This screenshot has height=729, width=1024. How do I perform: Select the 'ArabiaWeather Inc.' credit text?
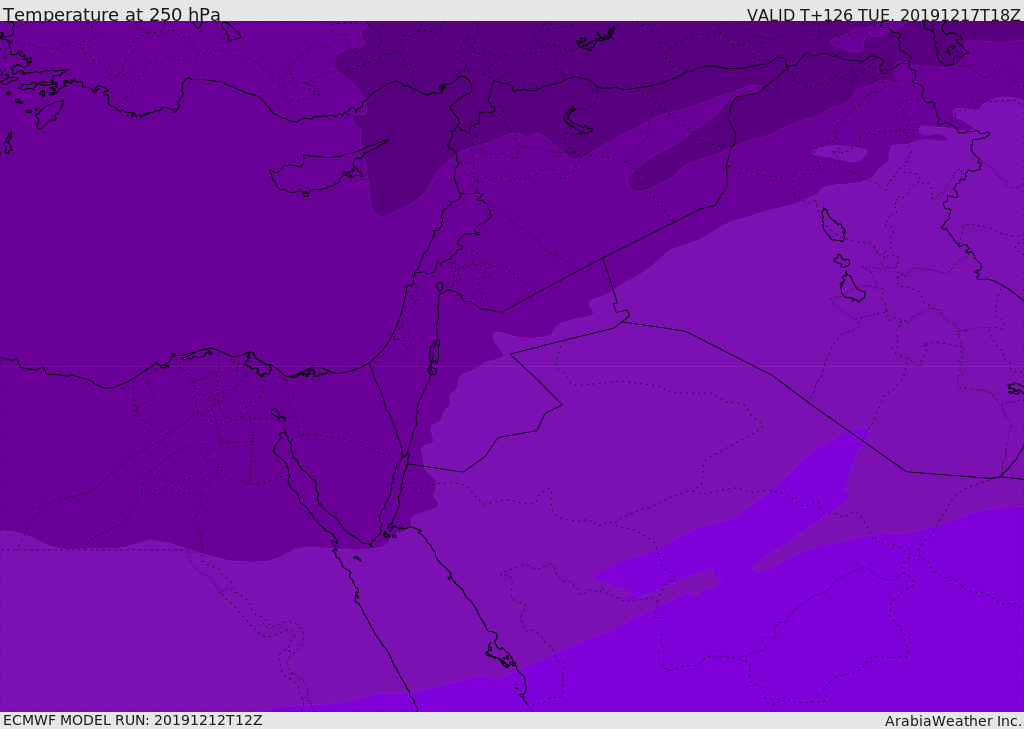[x=953, y=721]
